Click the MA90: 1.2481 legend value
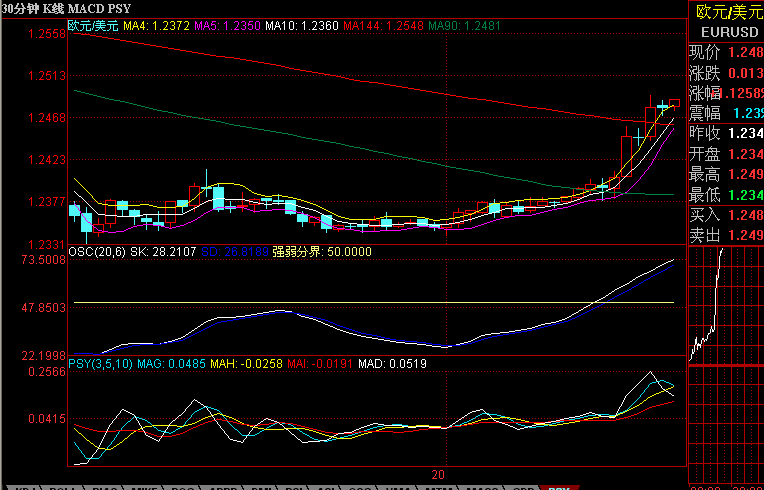 pos(464,26)
